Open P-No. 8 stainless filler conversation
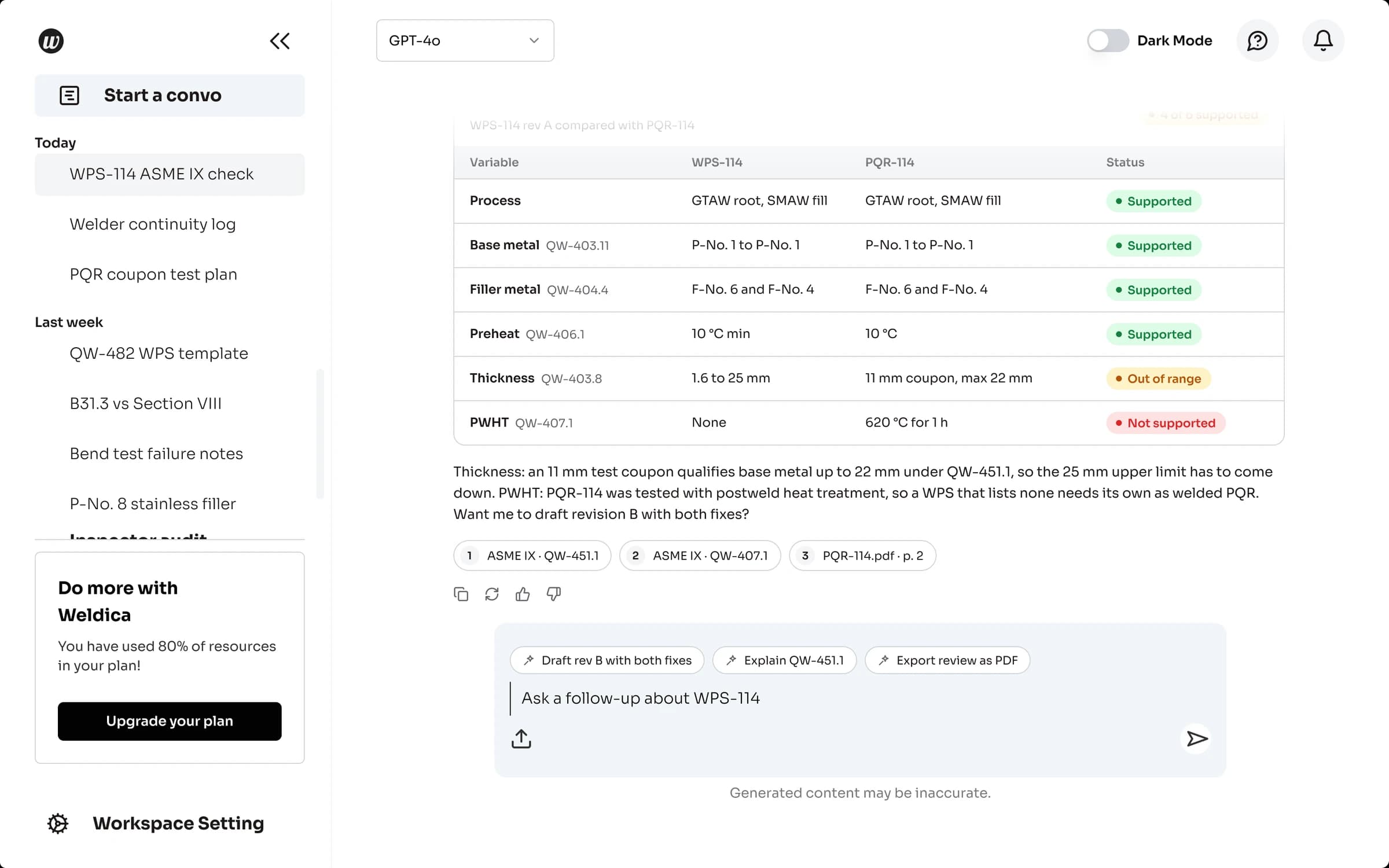The image size is (1389, 868). (170, 503)
